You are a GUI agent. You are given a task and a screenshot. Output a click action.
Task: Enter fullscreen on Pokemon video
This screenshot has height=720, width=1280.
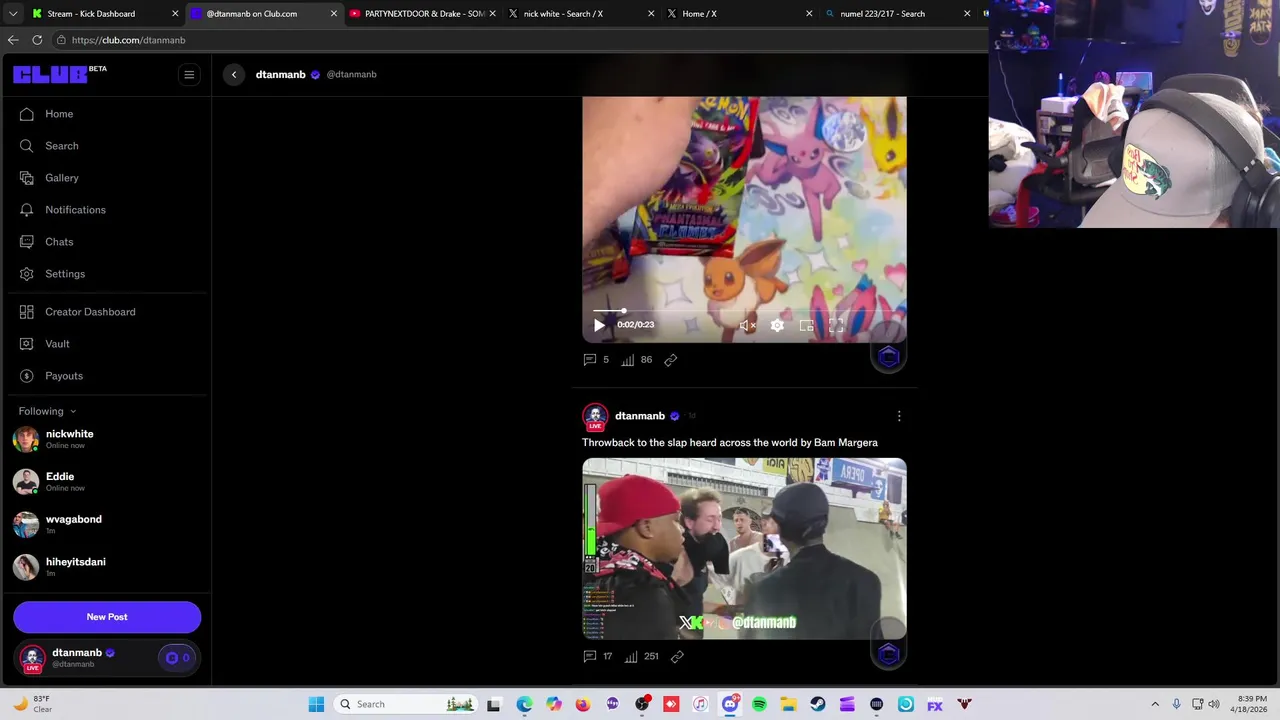836,325
